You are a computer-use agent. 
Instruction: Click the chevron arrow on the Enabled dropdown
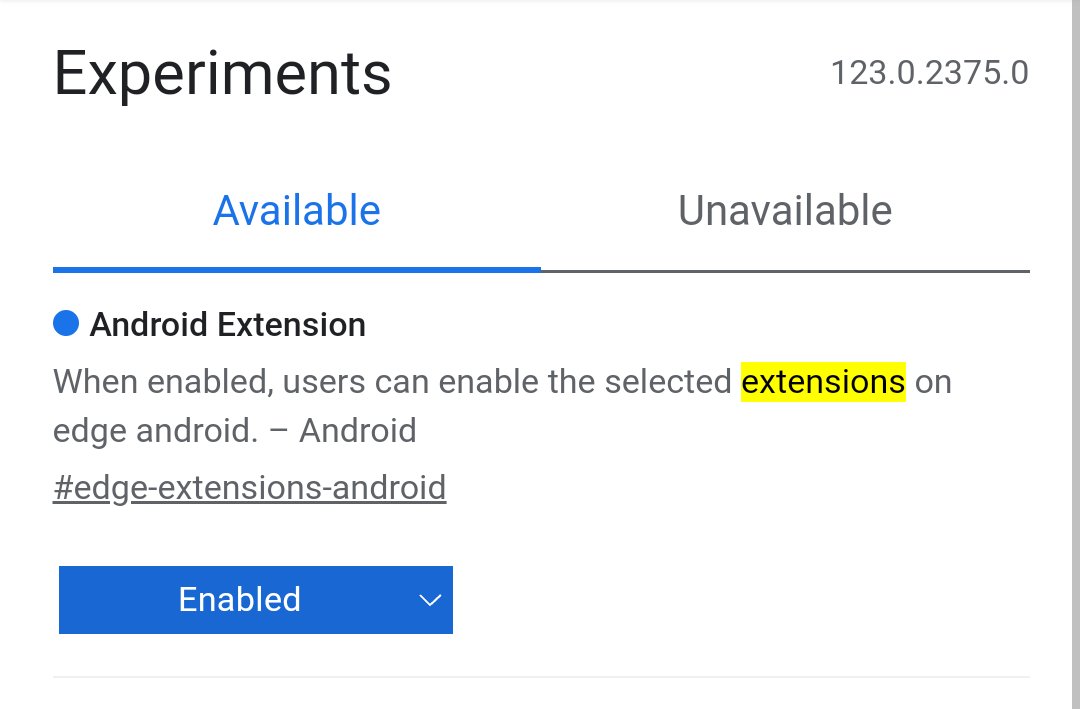point(430,600)
